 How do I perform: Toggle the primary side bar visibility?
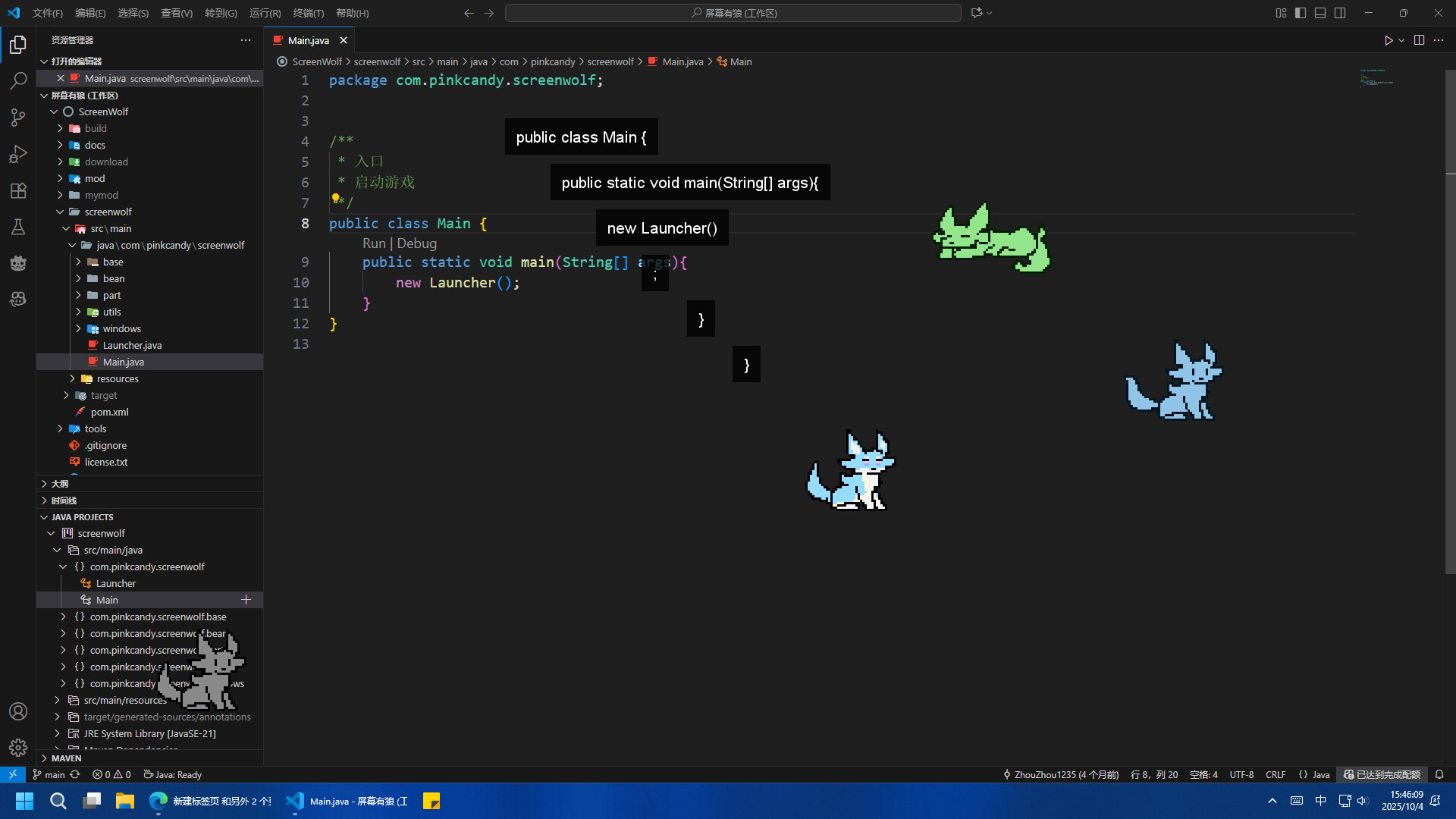[x=1301, y=13]
